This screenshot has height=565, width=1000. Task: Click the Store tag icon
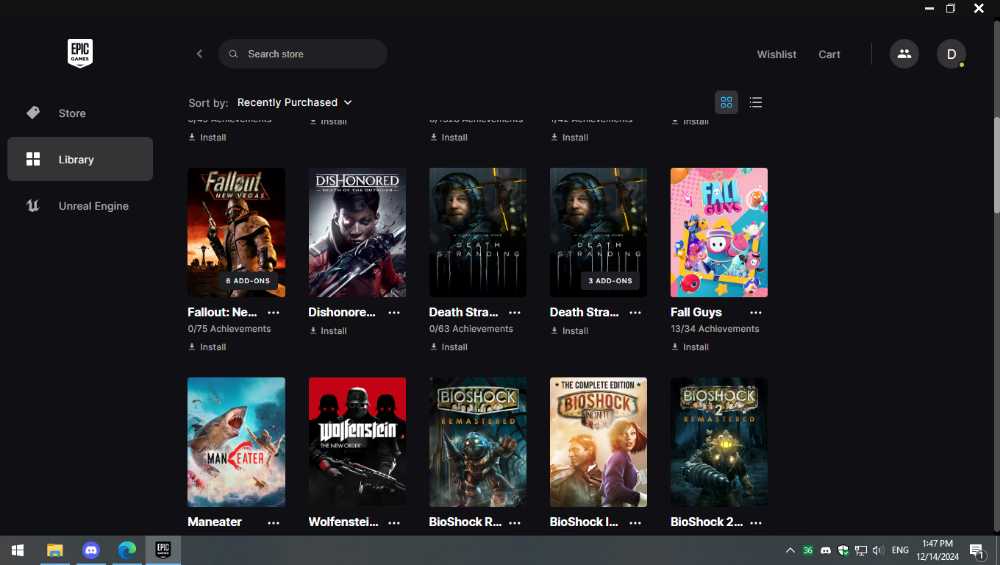click(x=33, y=113)
